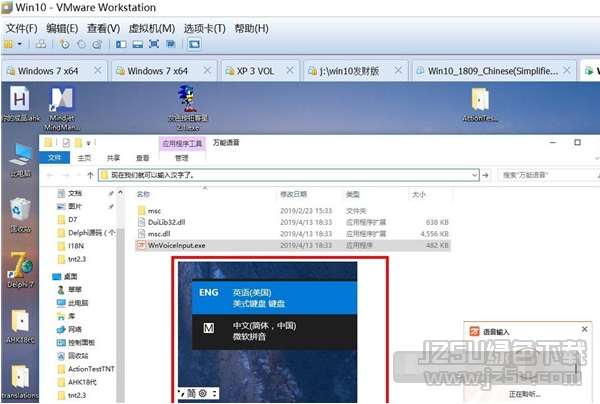Select the 回收站 desktop icon
Screen dimensions: 600x404
coord(21,215)
